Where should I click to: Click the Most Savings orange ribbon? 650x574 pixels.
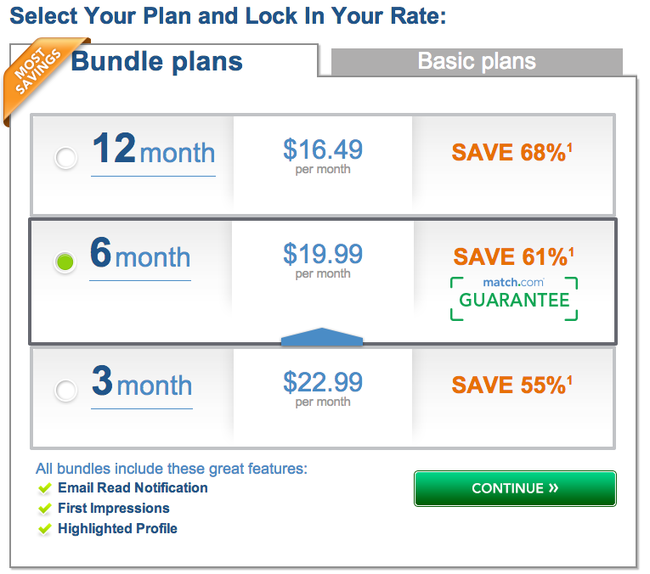click(39, 75)
